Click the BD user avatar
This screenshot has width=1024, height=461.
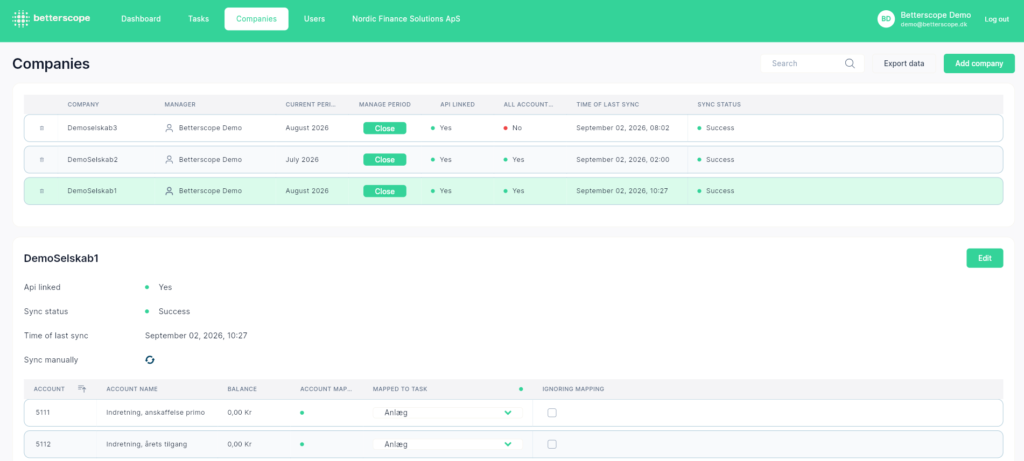pos(886,19)
